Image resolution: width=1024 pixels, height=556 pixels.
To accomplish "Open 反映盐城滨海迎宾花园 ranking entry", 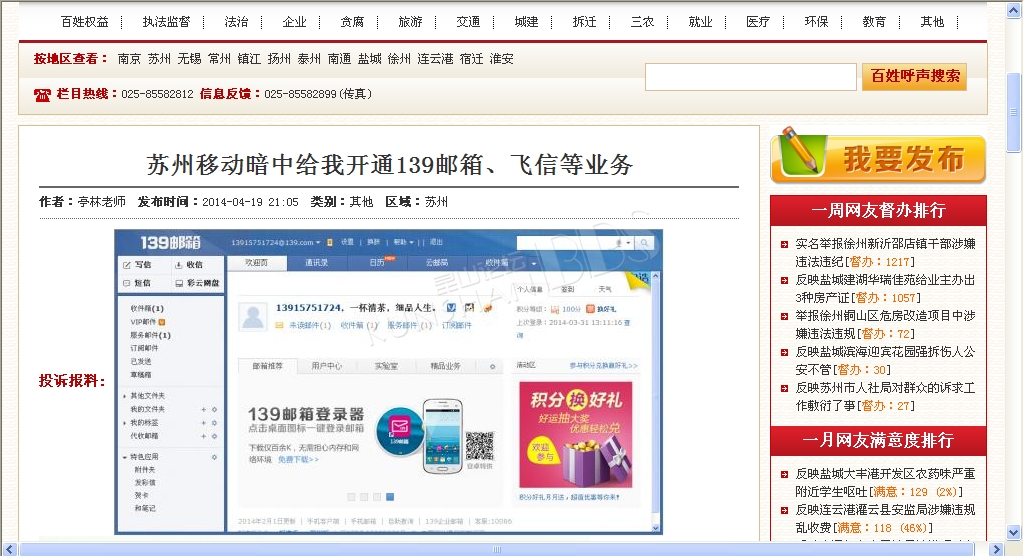I will pyautogui.click(x=885, y=361).
